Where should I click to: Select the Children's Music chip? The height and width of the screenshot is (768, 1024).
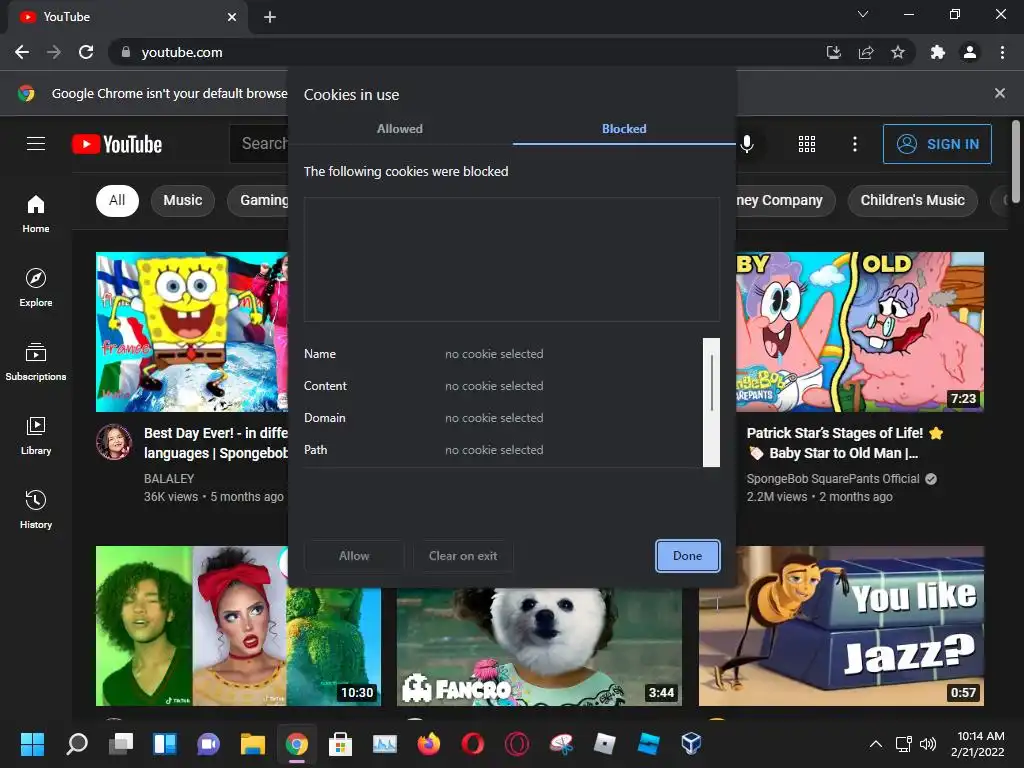pyautogui.click(x=912, y=200)
